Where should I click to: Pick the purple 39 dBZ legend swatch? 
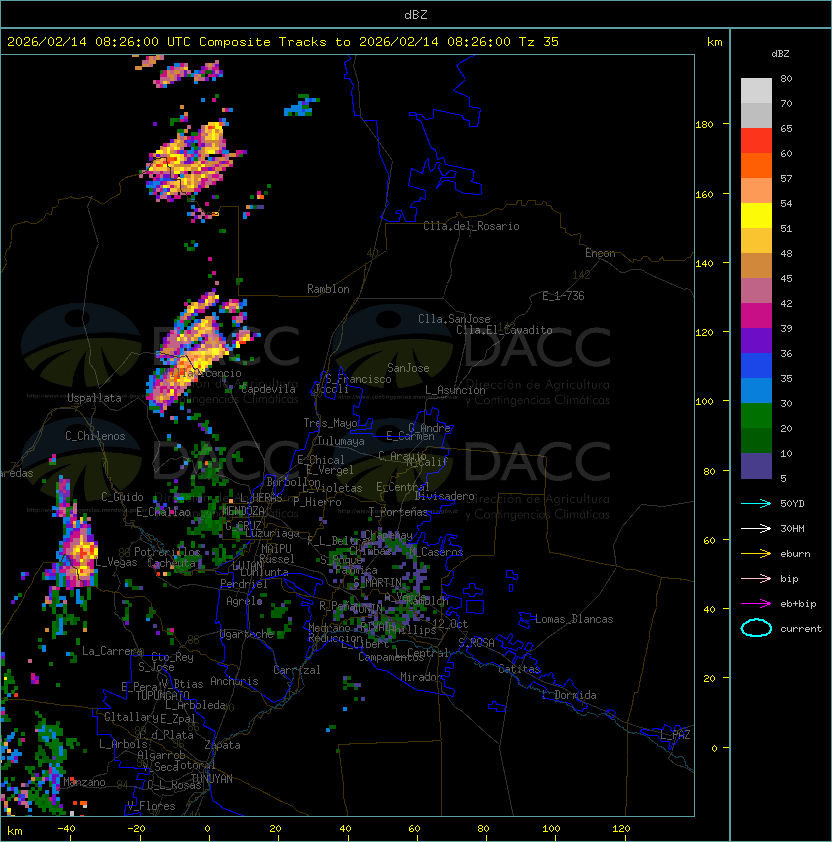756,340
